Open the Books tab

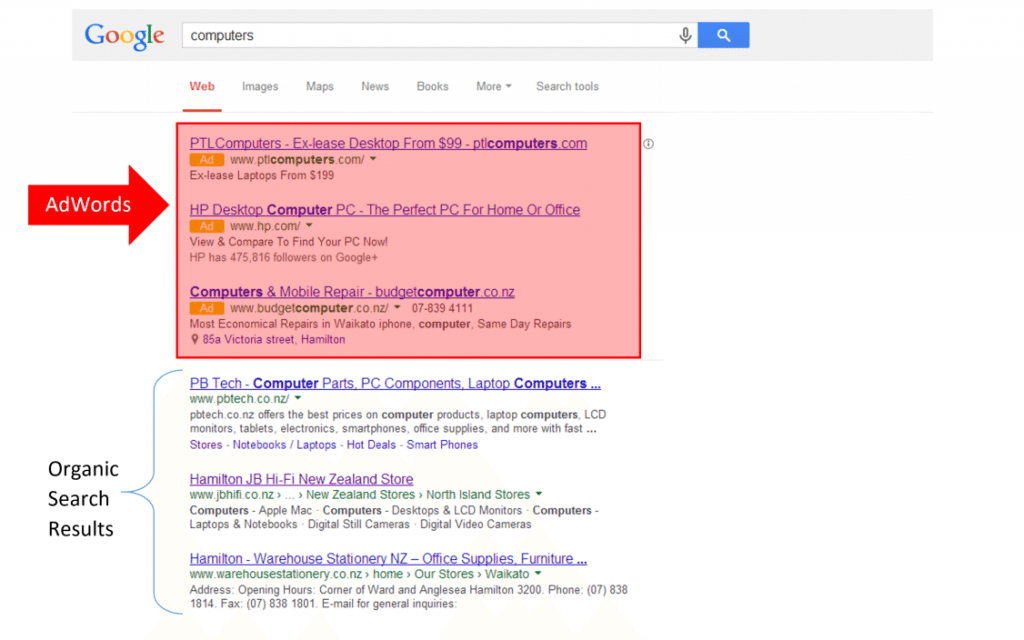pyautogui.click(x=432, y=86)
